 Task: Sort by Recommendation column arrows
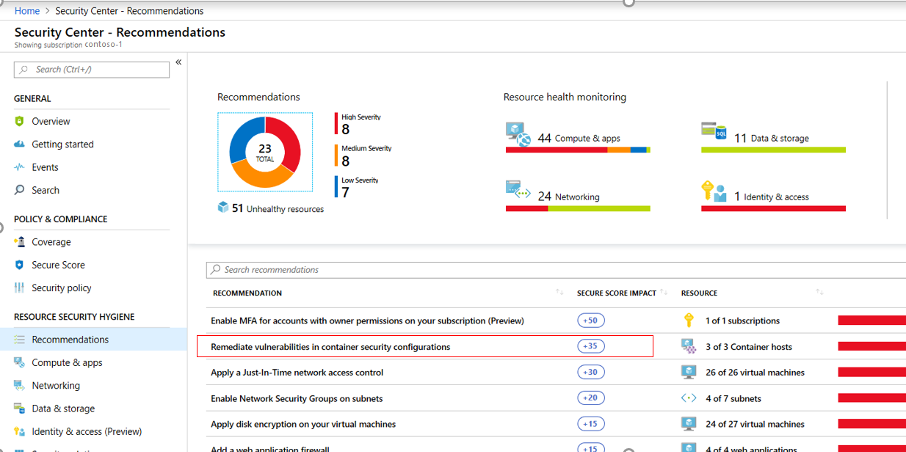tap(559, 293)
